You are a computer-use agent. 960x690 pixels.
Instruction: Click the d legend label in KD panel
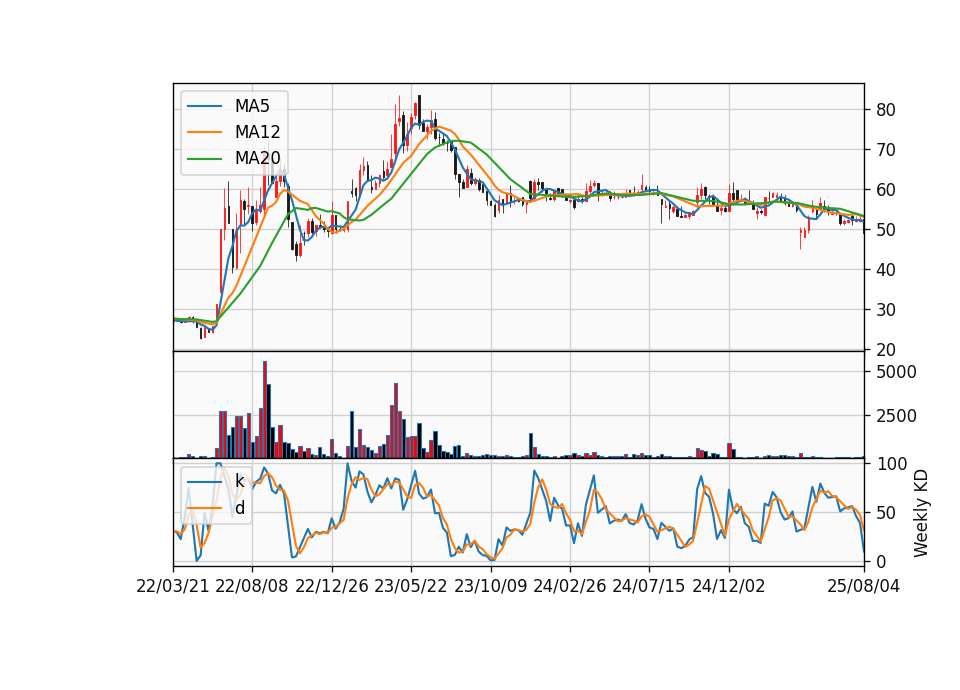pos(239,508)
